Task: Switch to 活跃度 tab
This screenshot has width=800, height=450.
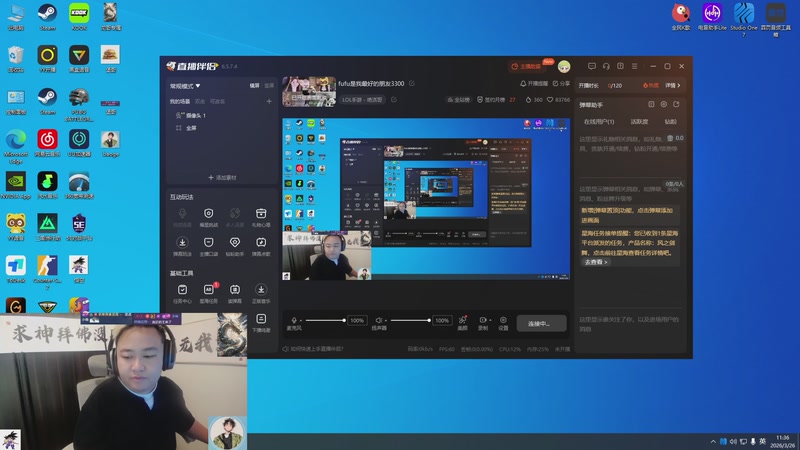Action: pos(639,121)
